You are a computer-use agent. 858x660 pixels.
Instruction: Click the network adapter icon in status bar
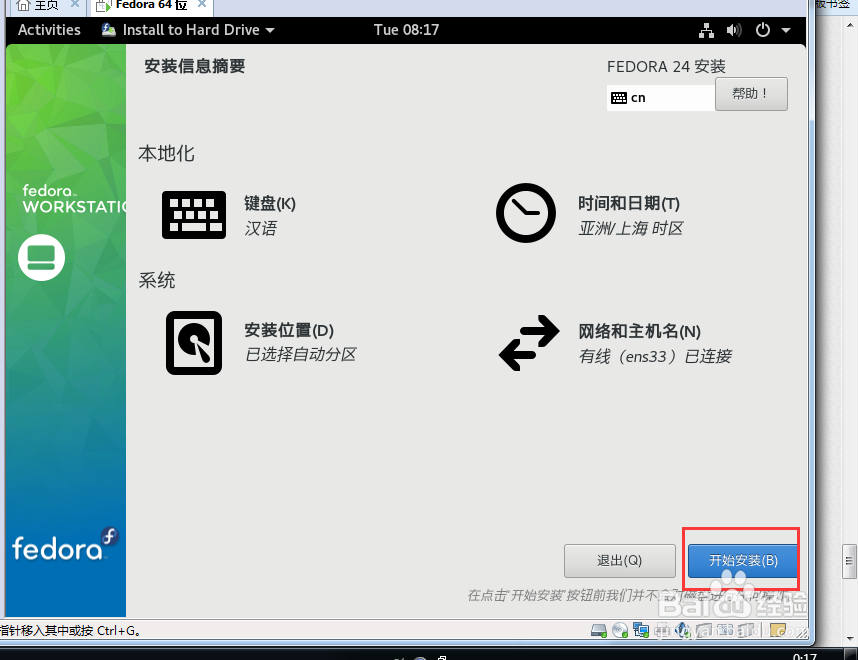point(641,631)
